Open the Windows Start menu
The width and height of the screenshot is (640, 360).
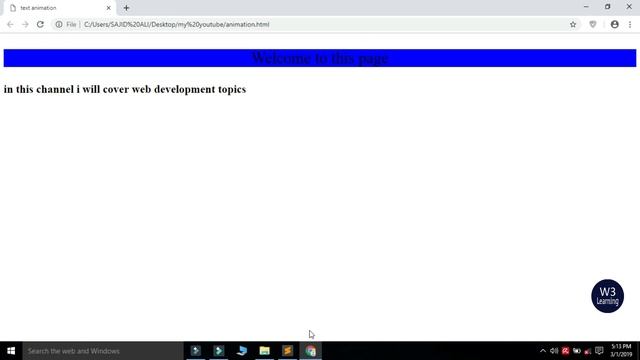[x=11, y=351]
